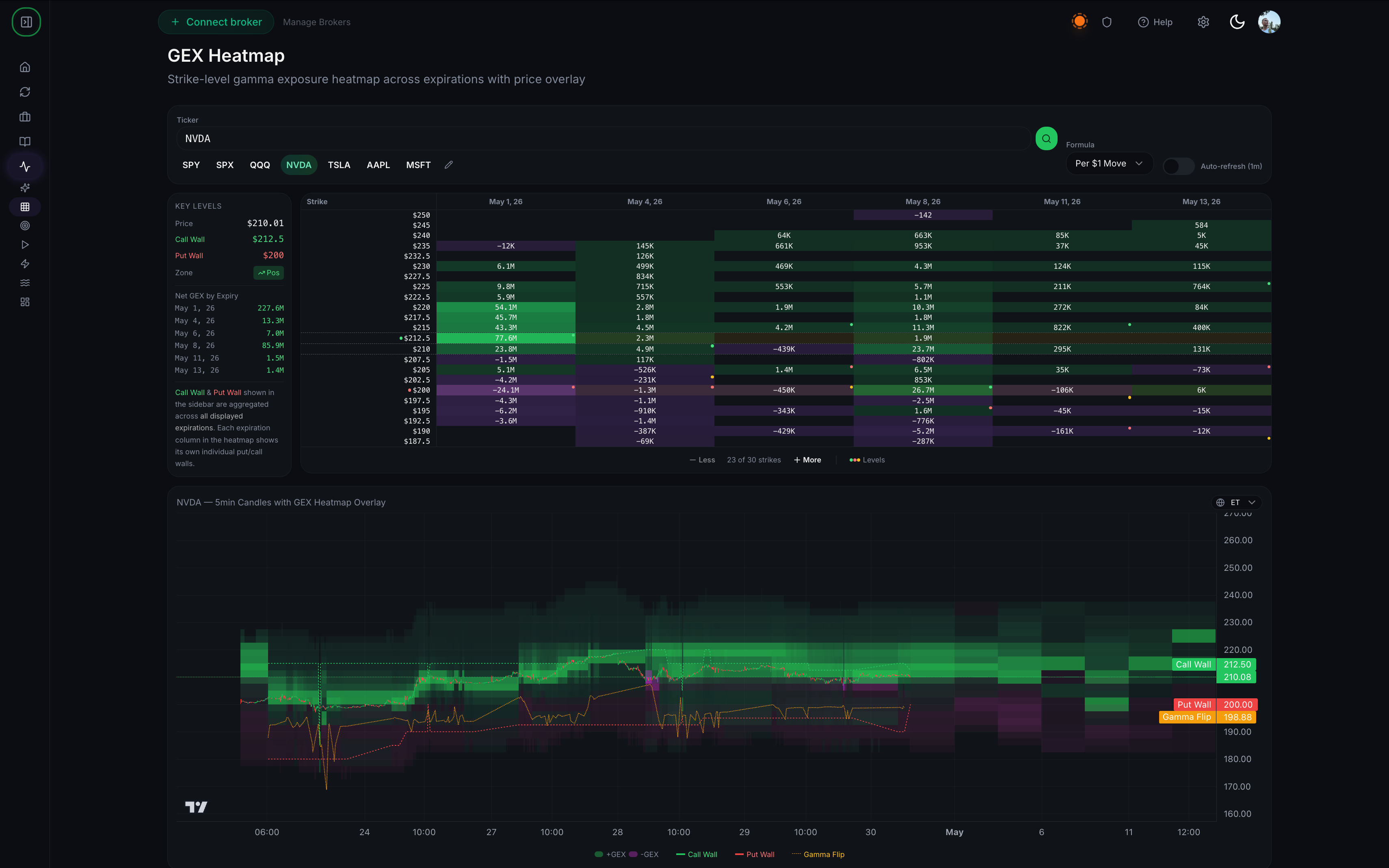Open the lightning bolt sidebar icon
Image resolution: width=1389 pixels, height=868 pixels.
(25, 264)
